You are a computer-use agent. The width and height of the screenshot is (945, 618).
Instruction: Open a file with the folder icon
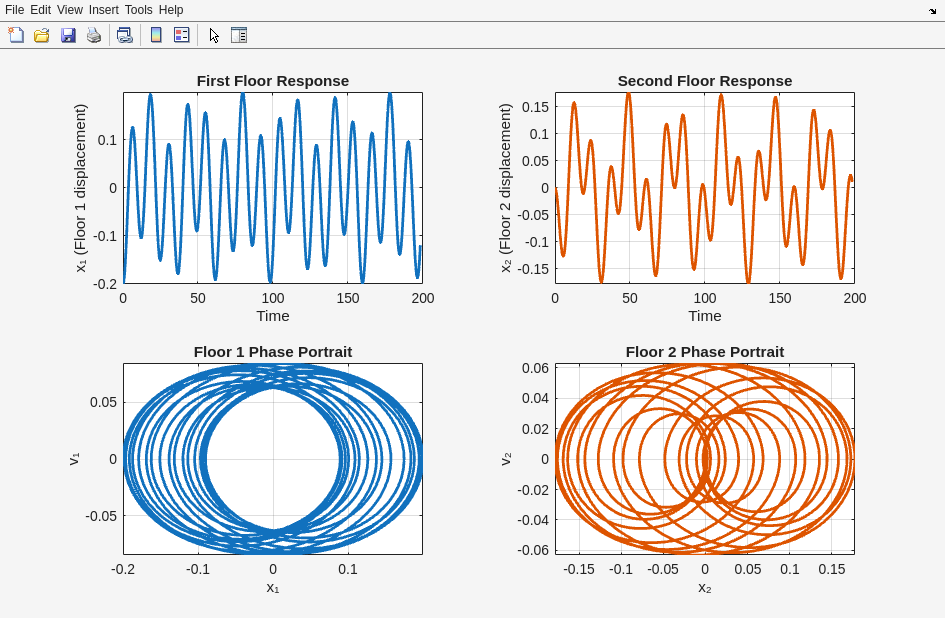coord(42,35)
